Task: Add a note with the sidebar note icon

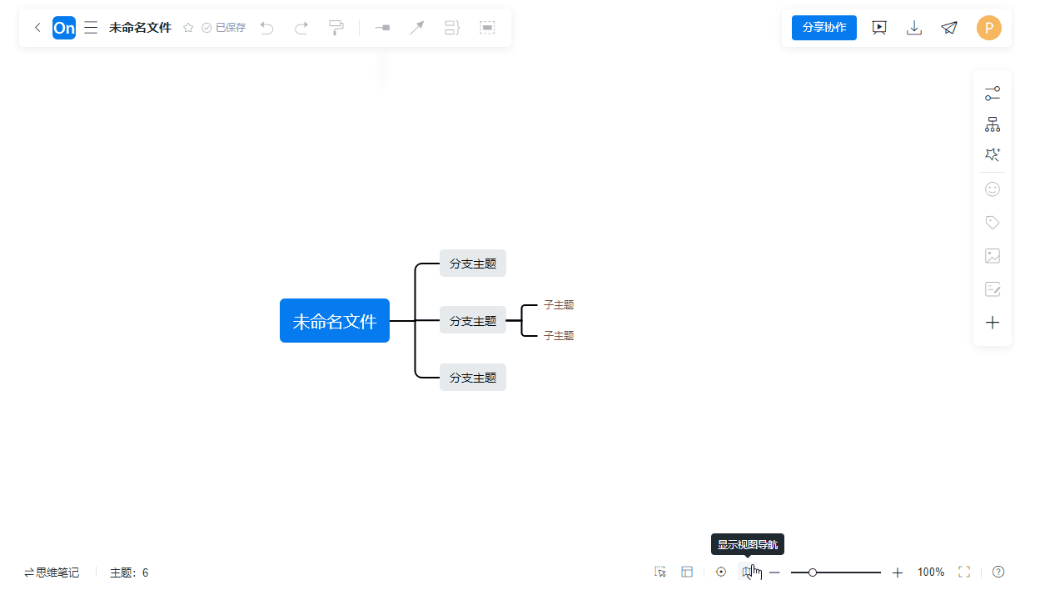Action: tap(992, 289)
